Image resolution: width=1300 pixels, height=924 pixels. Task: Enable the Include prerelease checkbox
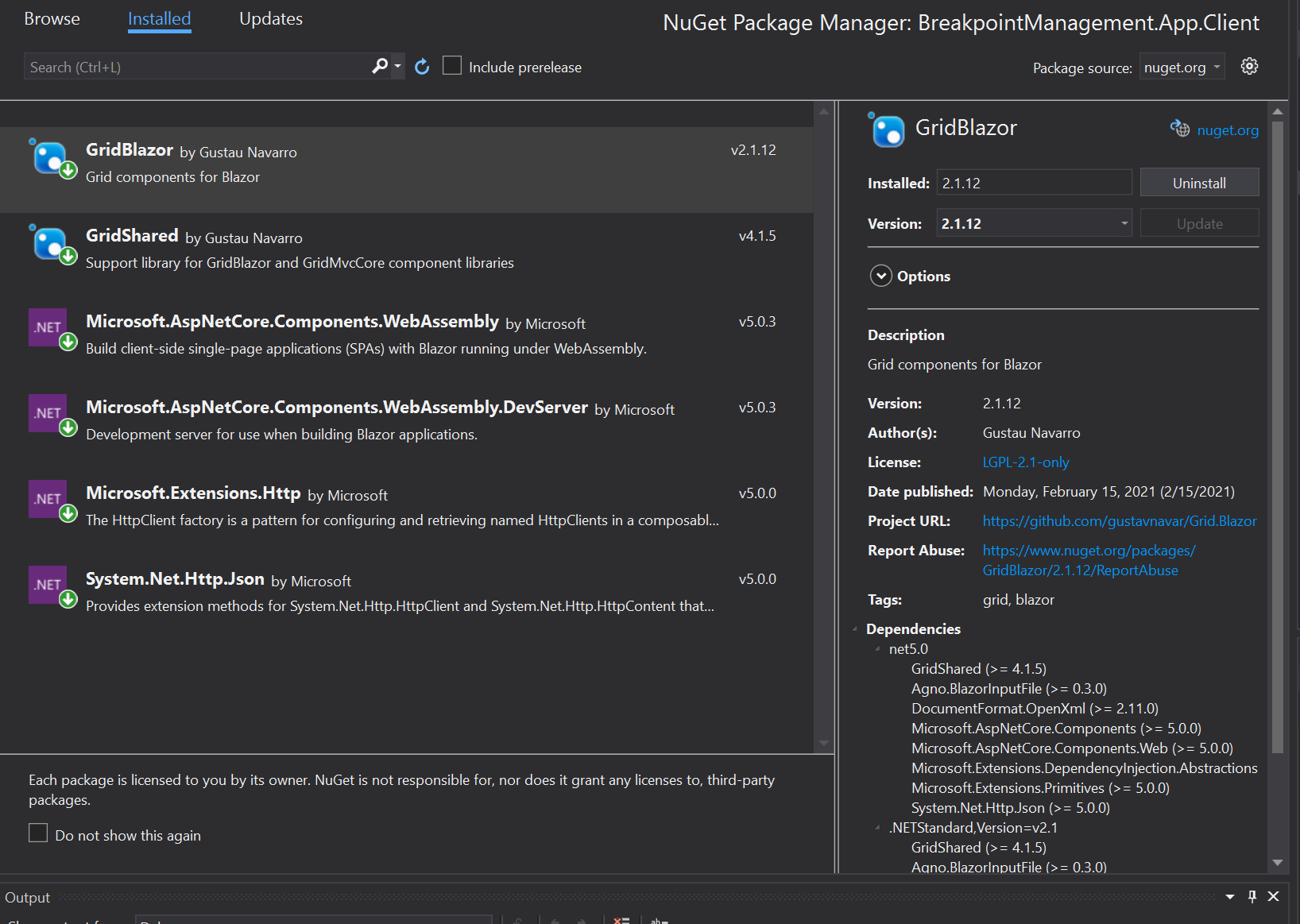(x=452, y=65)
